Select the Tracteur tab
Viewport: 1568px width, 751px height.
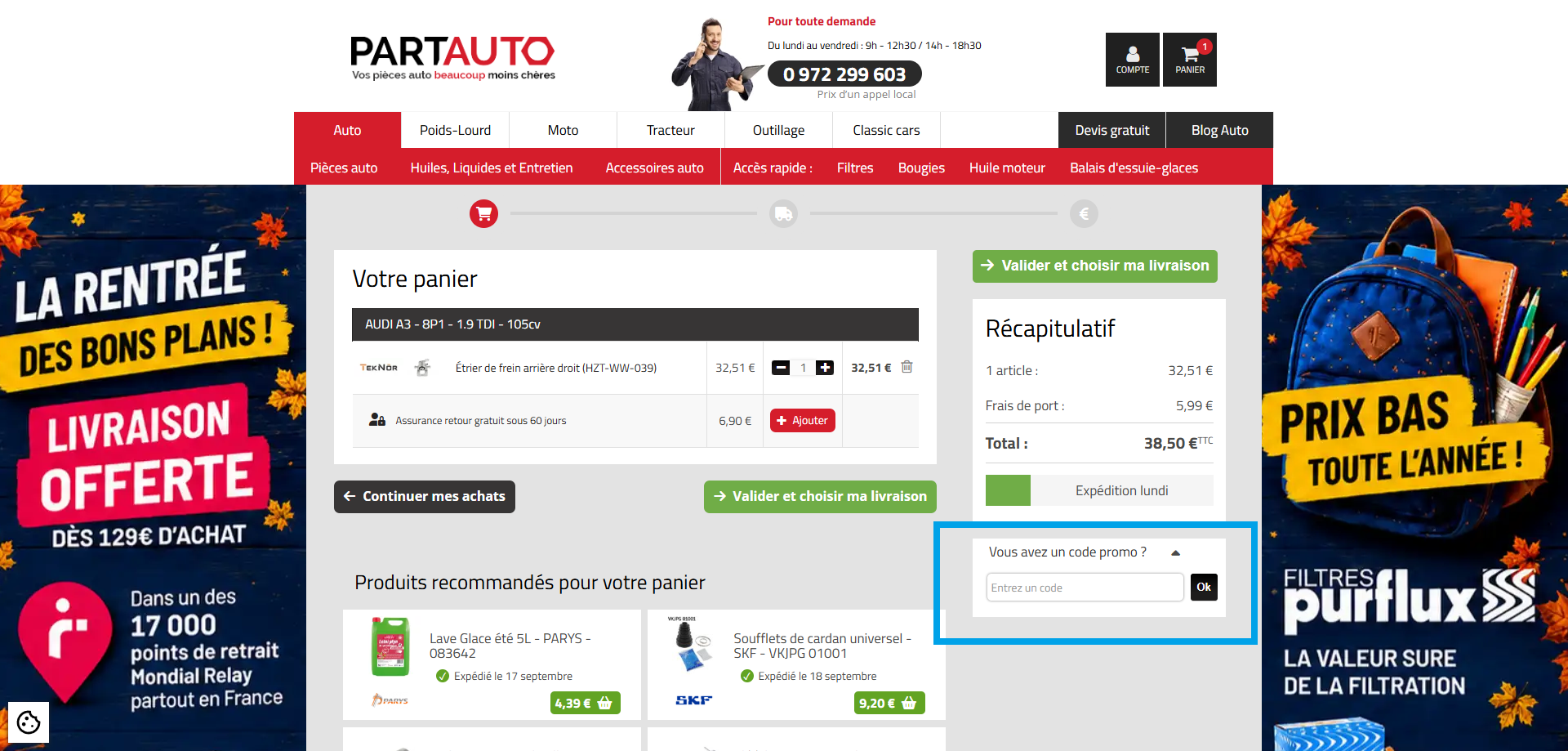coord(670,130)
